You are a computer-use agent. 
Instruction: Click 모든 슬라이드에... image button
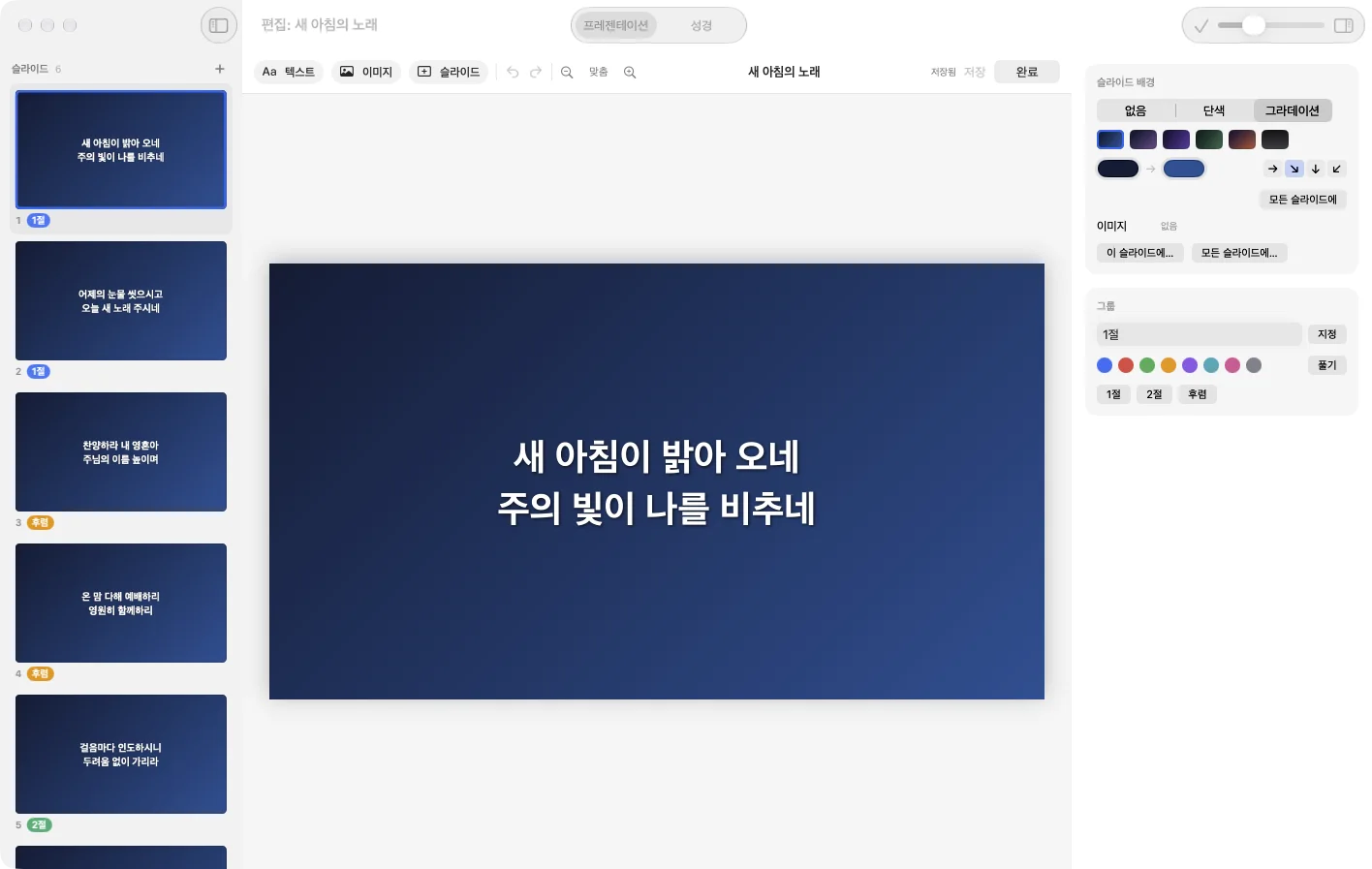click(1239, 253)
